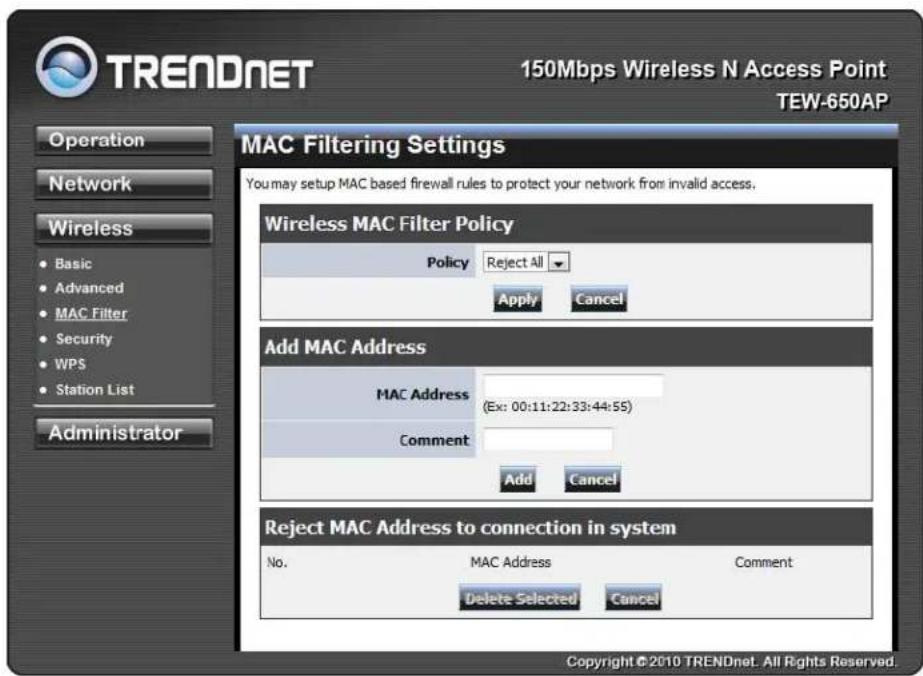Click the TRENDnet copyright footer text
The image size is (923, 676).
(x=731, y=662)
